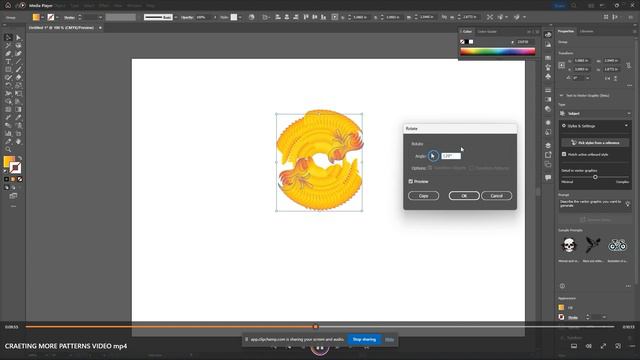The width and height of the screenshot is (640, 360).
Task: Choose the Lasso tool
Action: [x=18, y=46]
